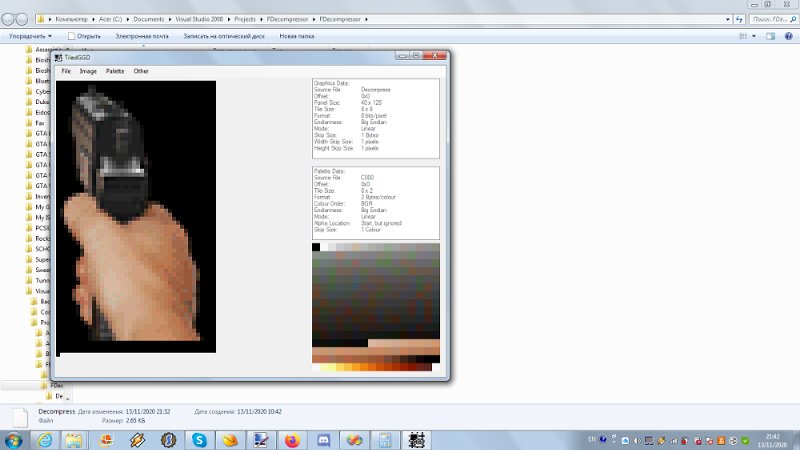Screen dimensions: 800x450
Task: Open the Windows Start menu
Action: [x=13, y=440]
